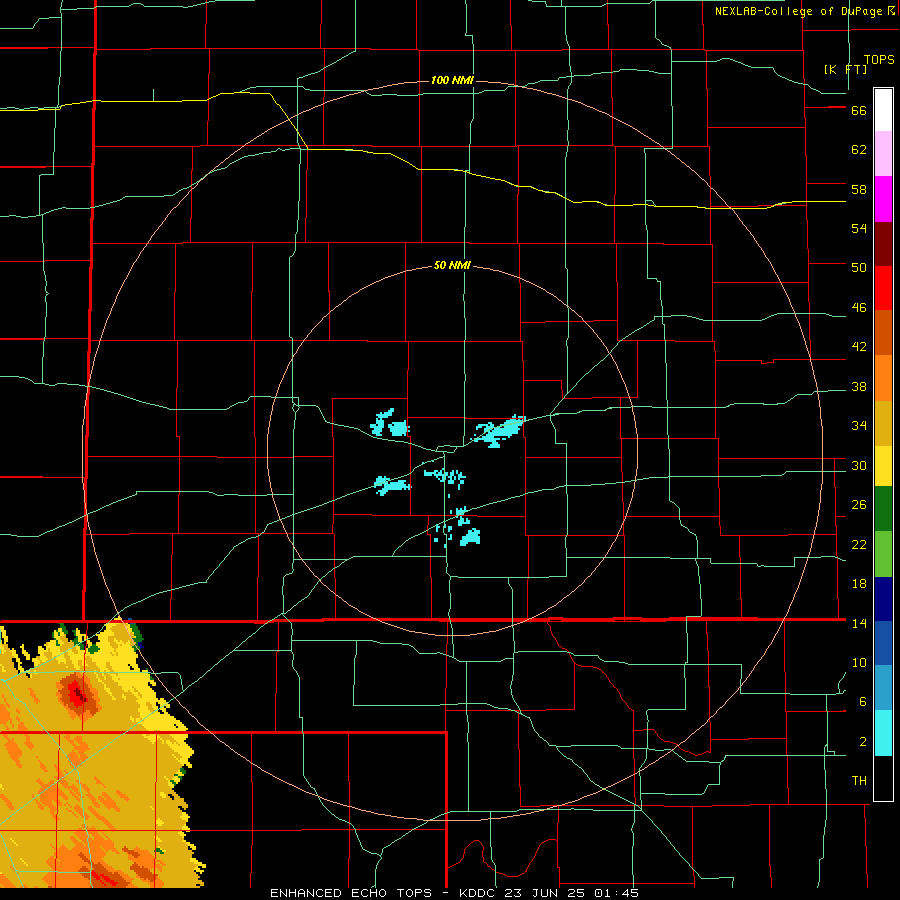Click the KDDC station identifier in the title
The image size is (900, 900).
coord(479,893)
